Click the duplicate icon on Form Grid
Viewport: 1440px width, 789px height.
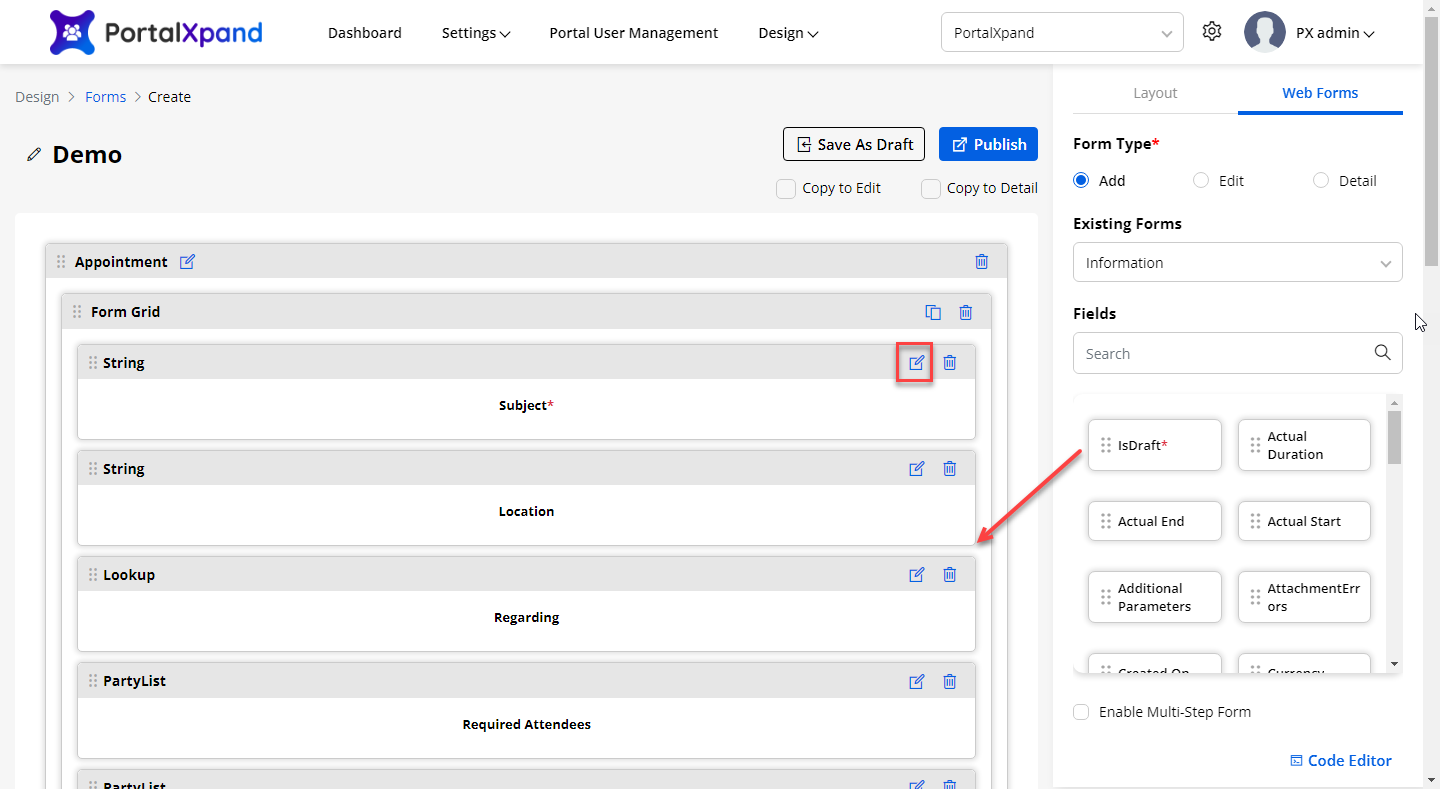933,312
